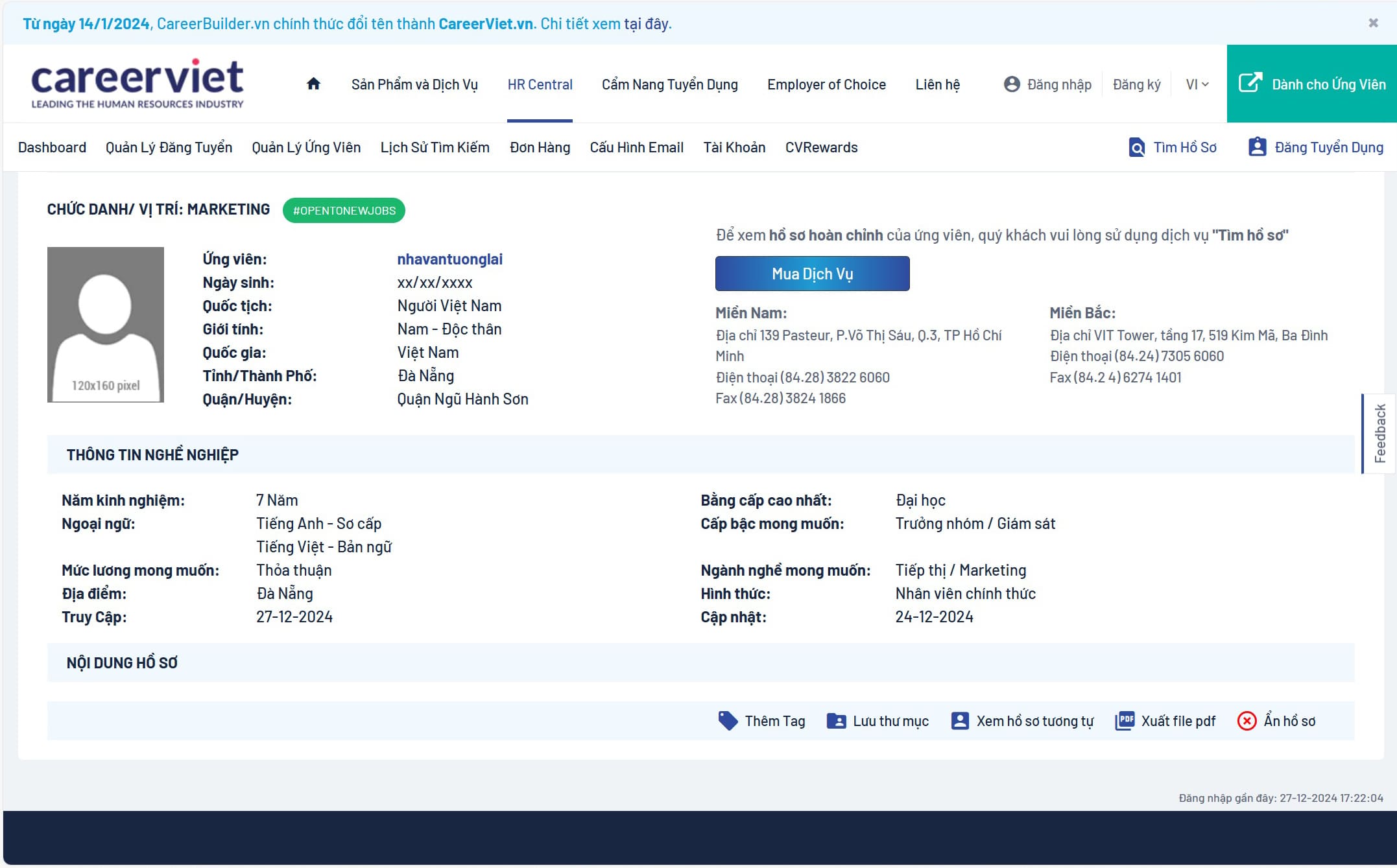Click the red X icon for Ẩn hồ sơ
Viewport: 1397px width, 868px height.
tap(1247, 721)
